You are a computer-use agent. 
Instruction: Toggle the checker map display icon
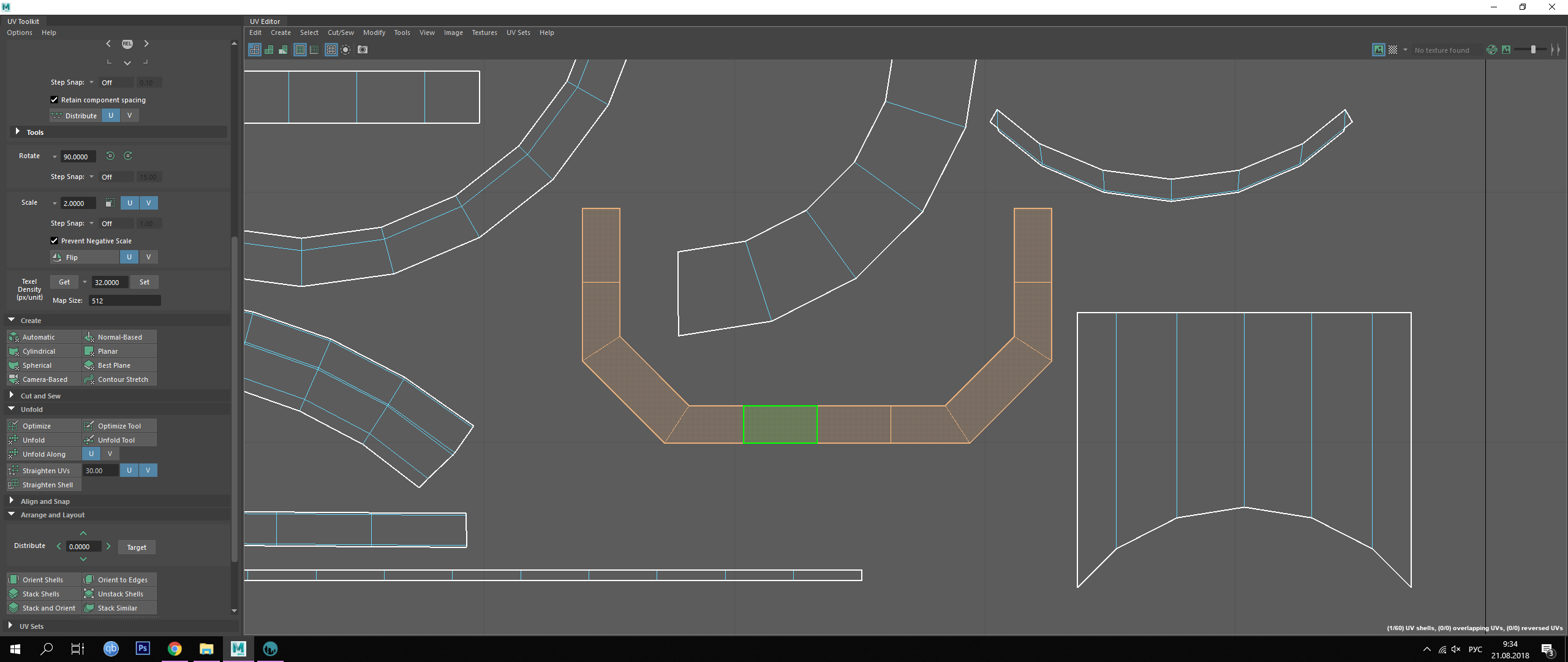[1392, 50]
